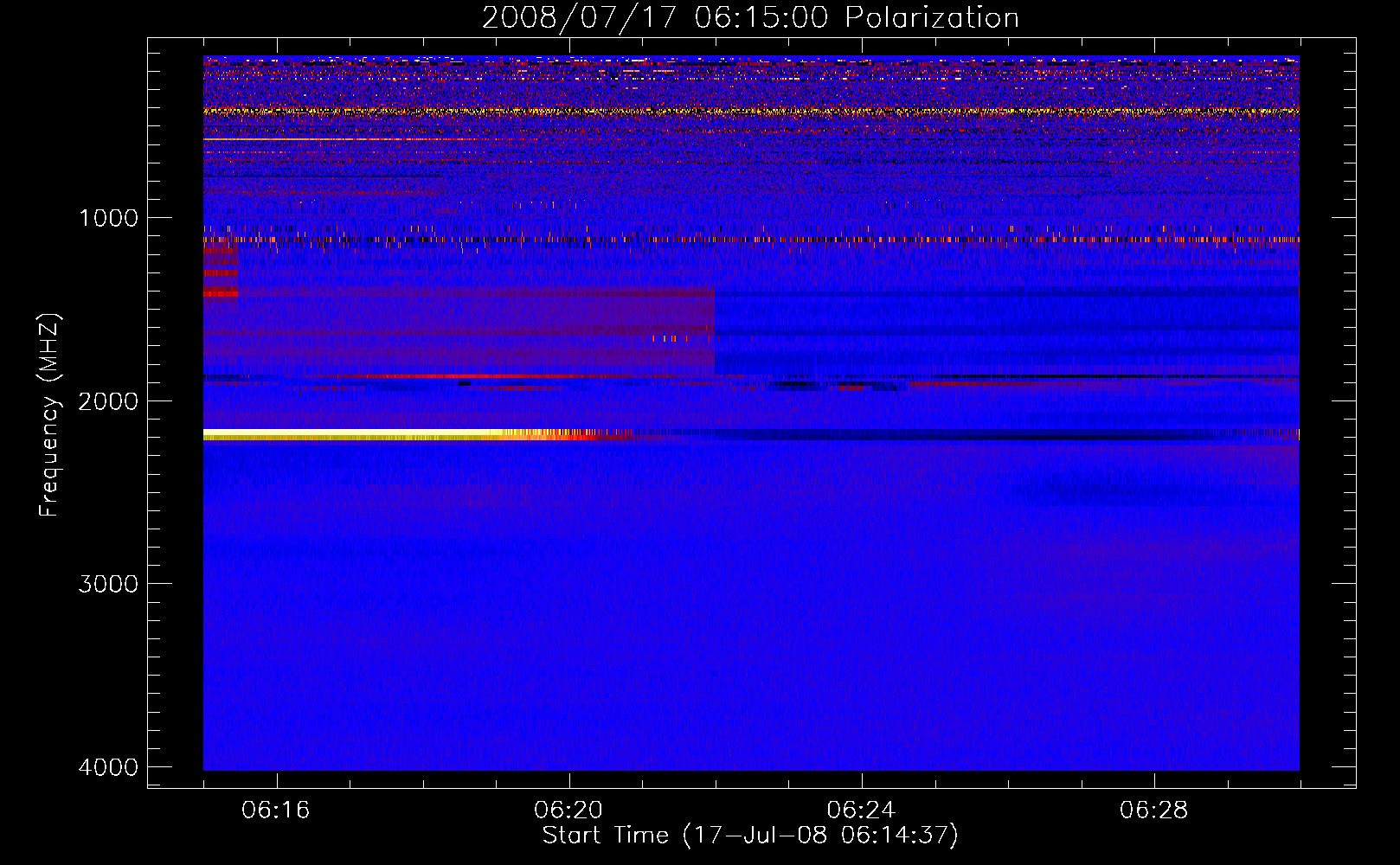Click the bright red patches near 1300 MHz at the start

[221, 272]
